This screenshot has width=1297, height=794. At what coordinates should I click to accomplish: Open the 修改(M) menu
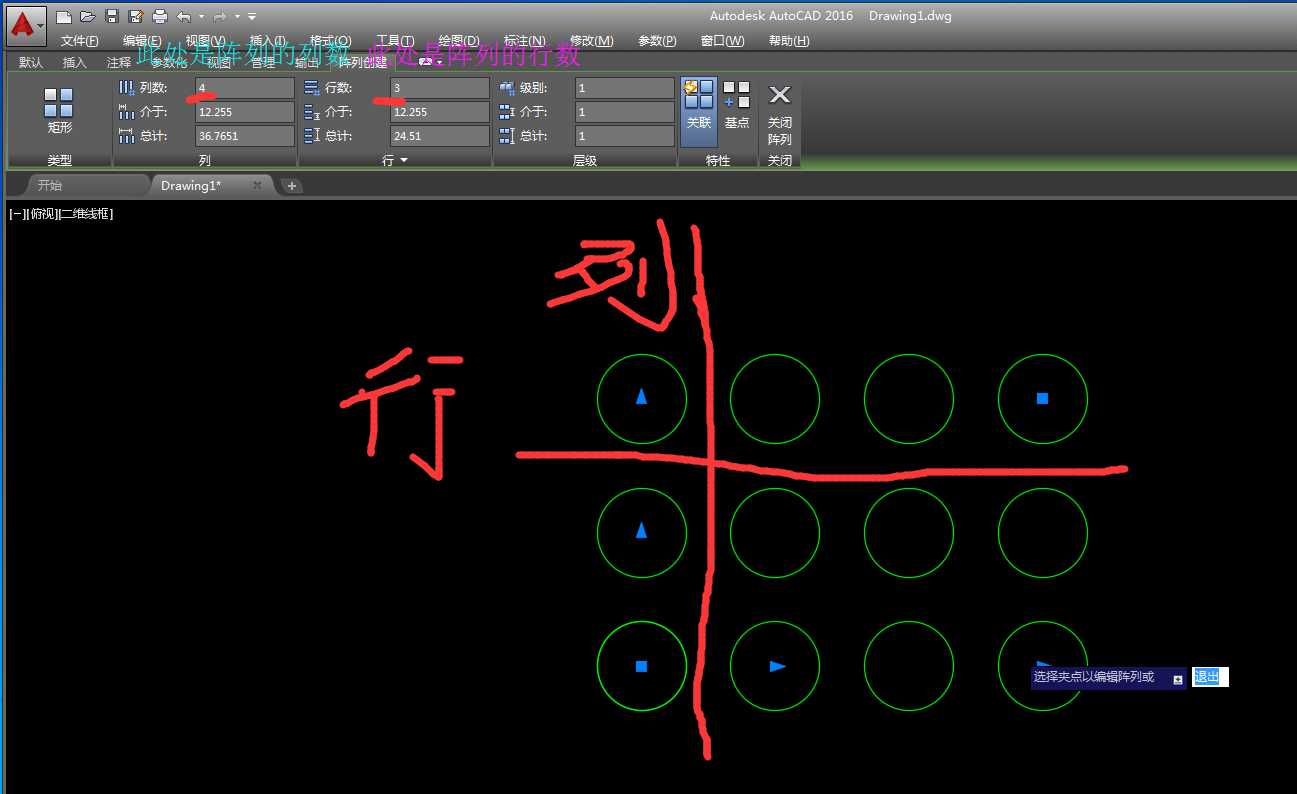click(591, 41)
